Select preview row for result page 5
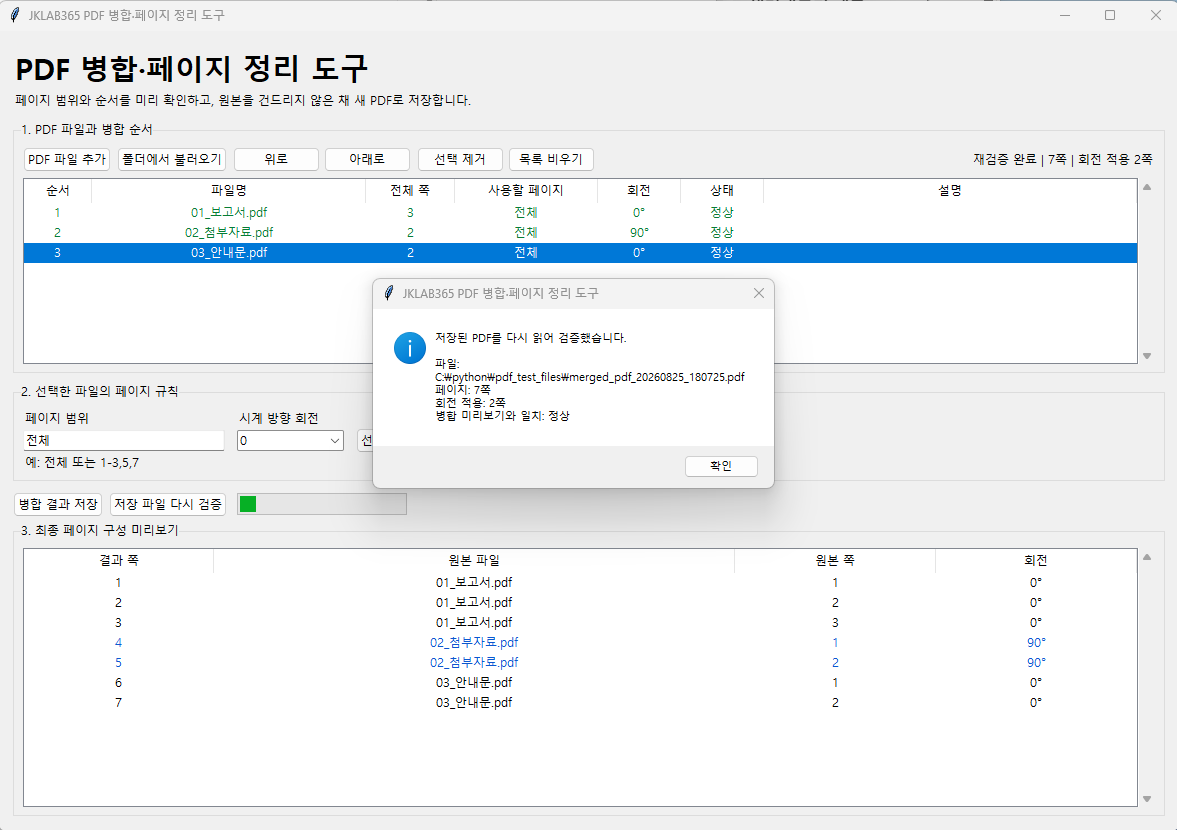 pos(580,663)
